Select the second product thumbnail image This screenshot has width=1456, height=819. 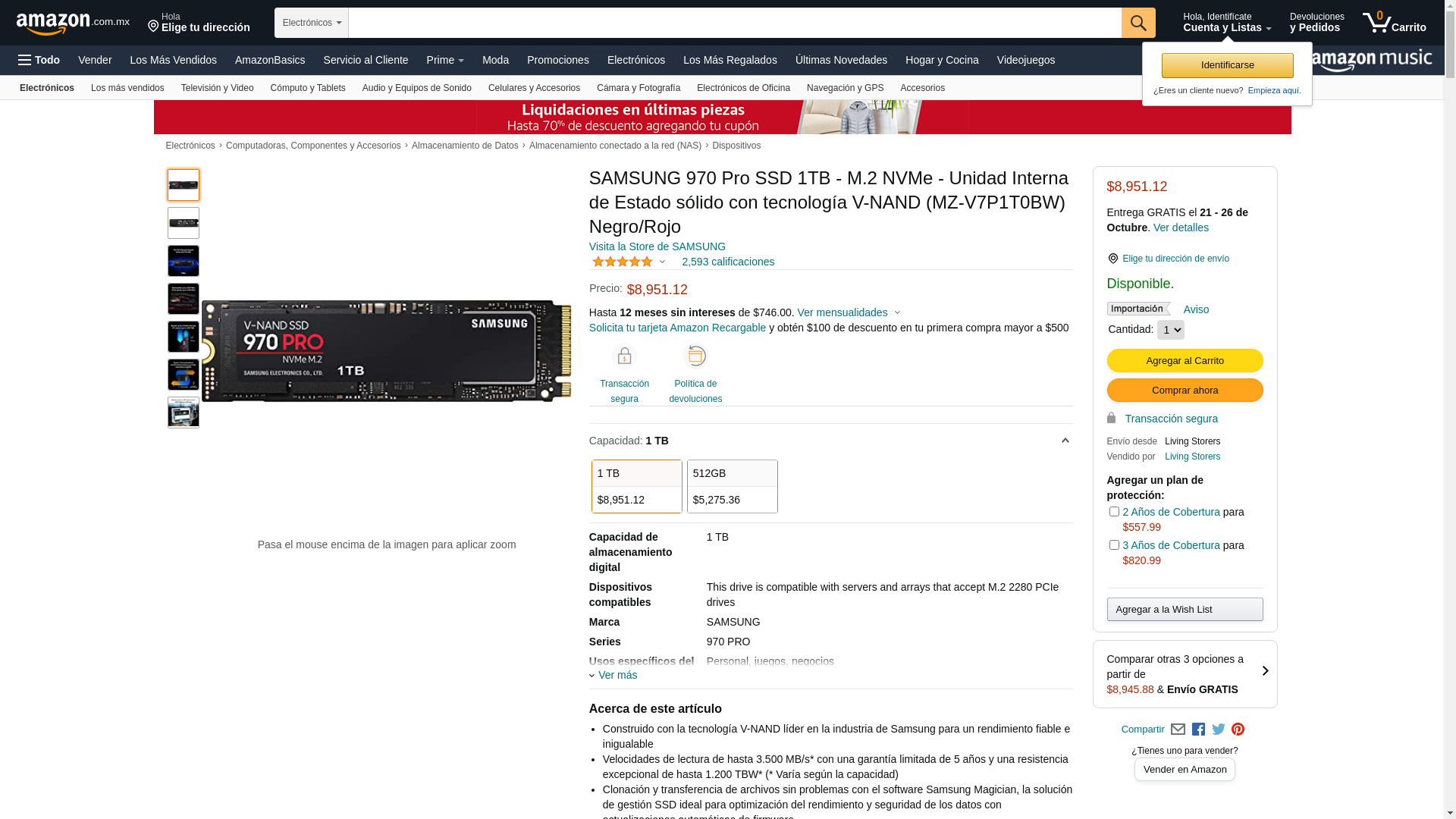tap(184, 223)
